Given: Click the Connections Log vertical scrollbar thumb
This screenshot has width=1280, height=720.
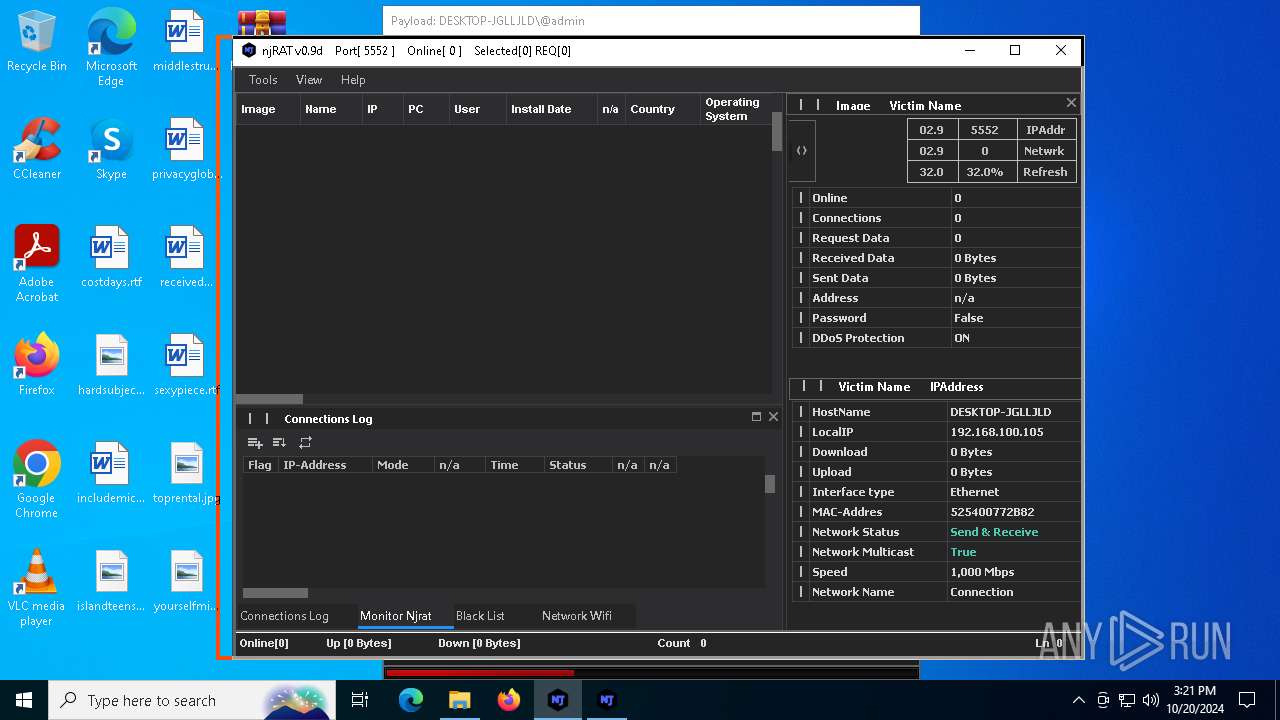Looking at the screenshot, I should (770, 484).
